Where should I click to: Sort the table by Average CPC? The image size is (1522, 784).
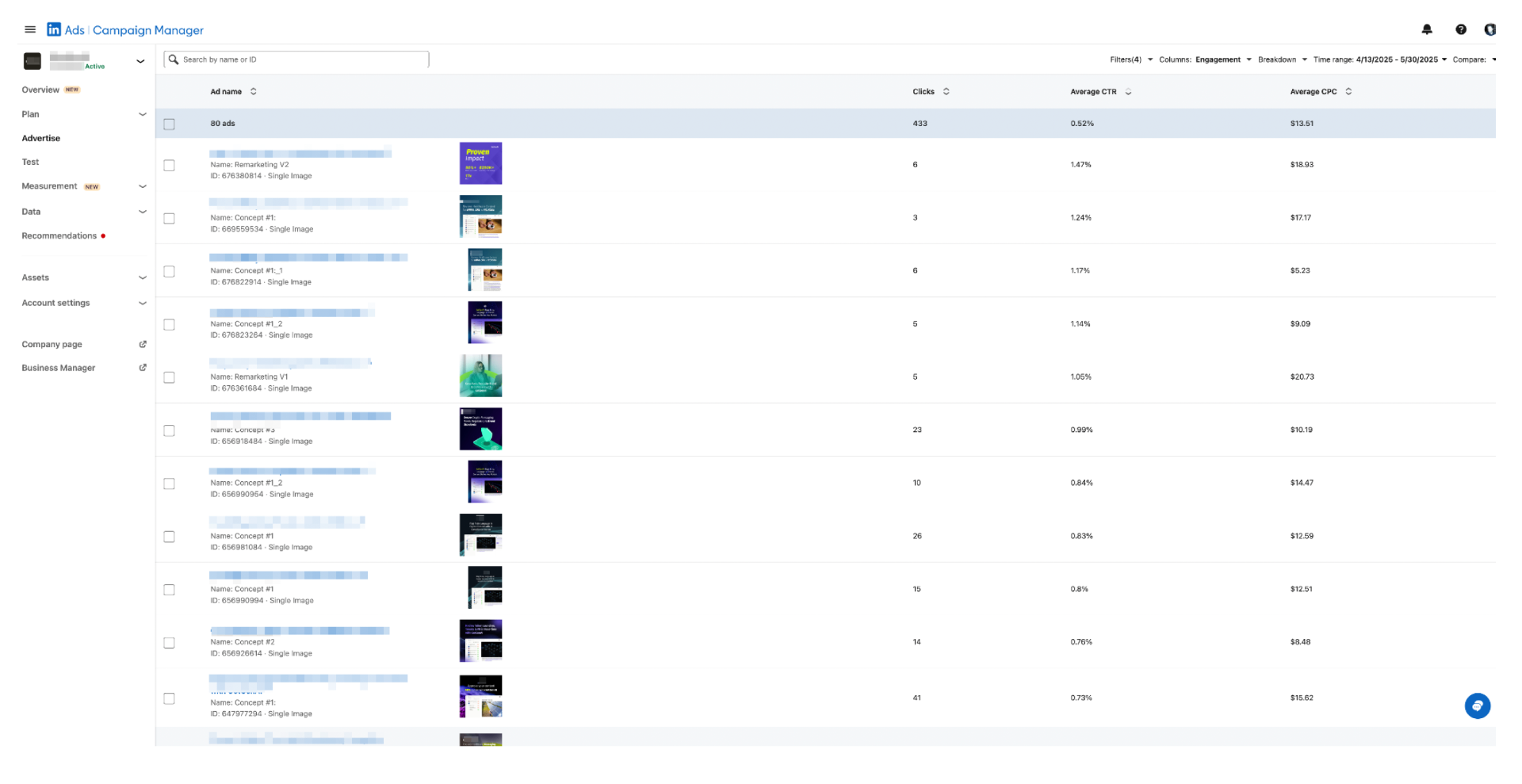1348,91
